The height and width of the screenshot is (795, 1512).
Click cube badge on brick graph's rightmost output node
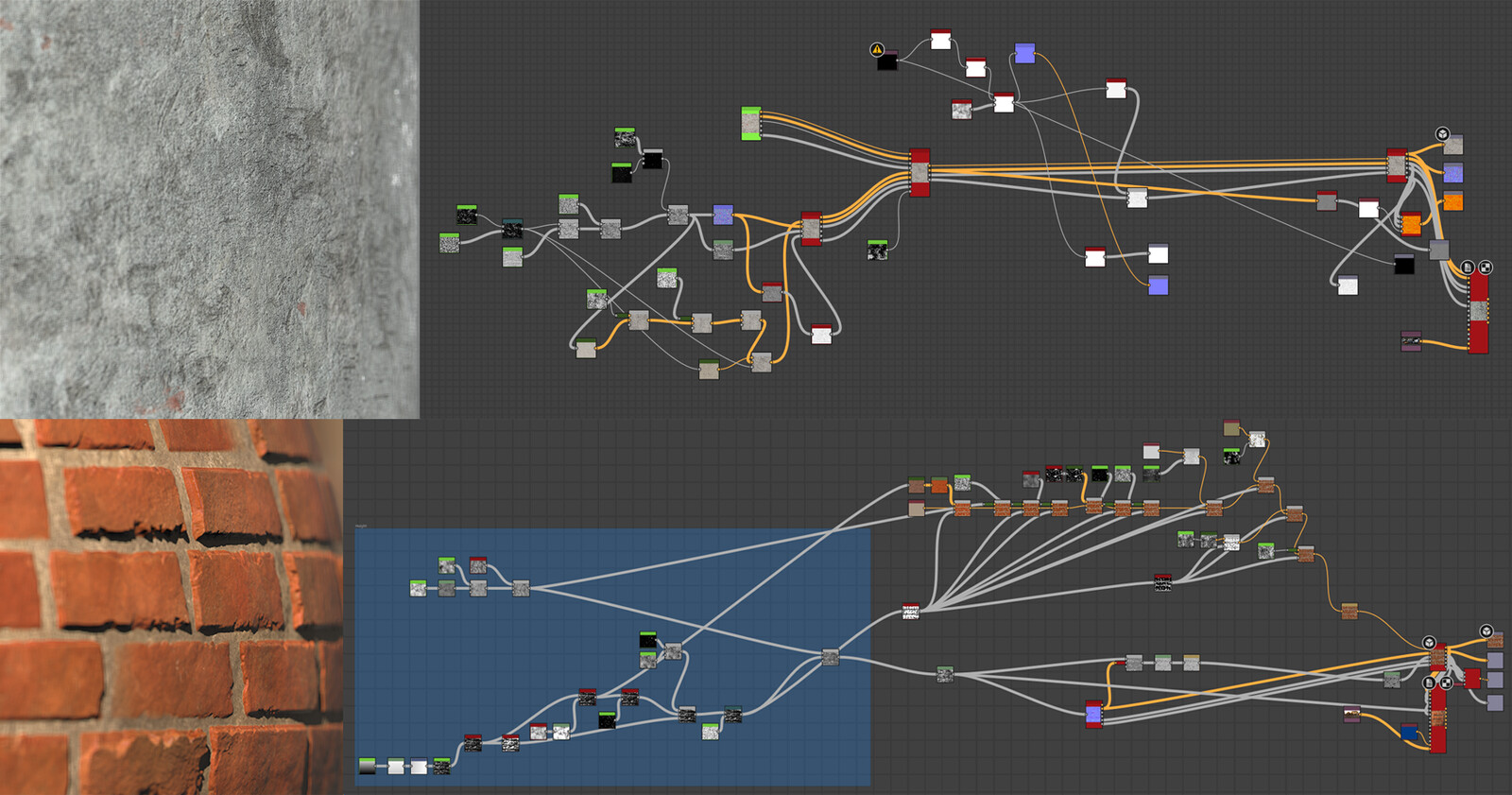click(1486, 631)
